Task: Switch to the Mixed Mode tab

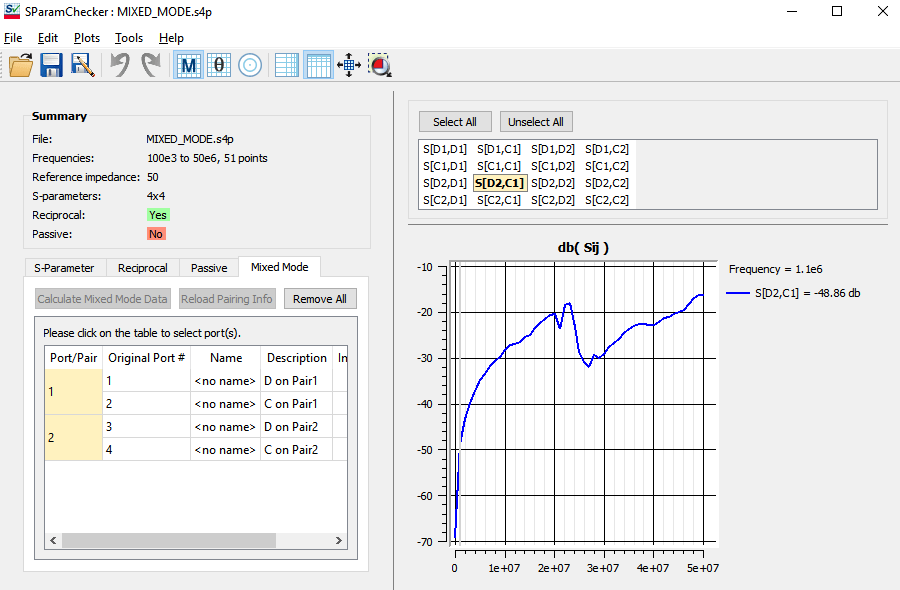Action: tap(279, 267)
